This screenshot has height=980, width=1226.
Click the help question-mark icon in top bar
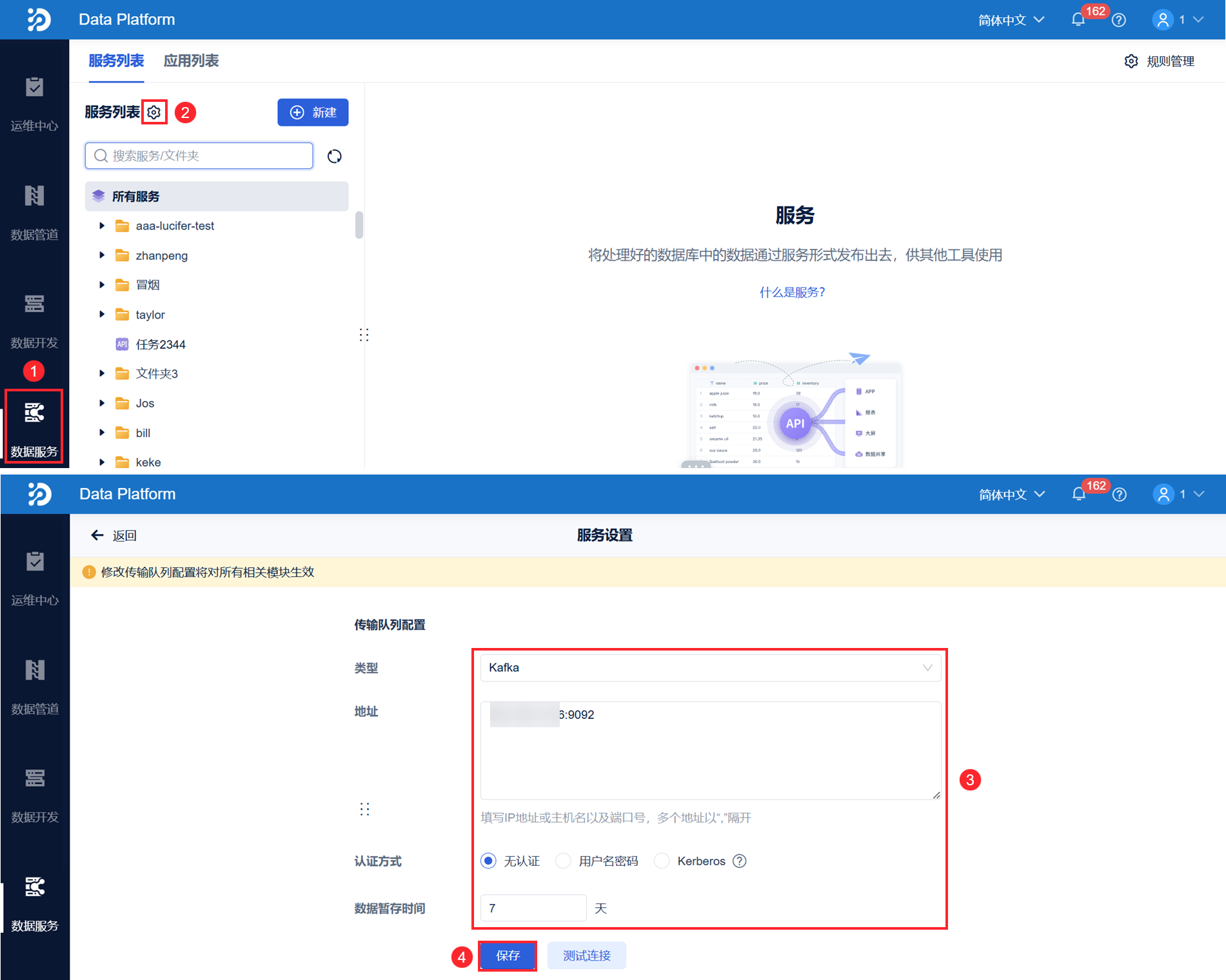(1119, 19)
